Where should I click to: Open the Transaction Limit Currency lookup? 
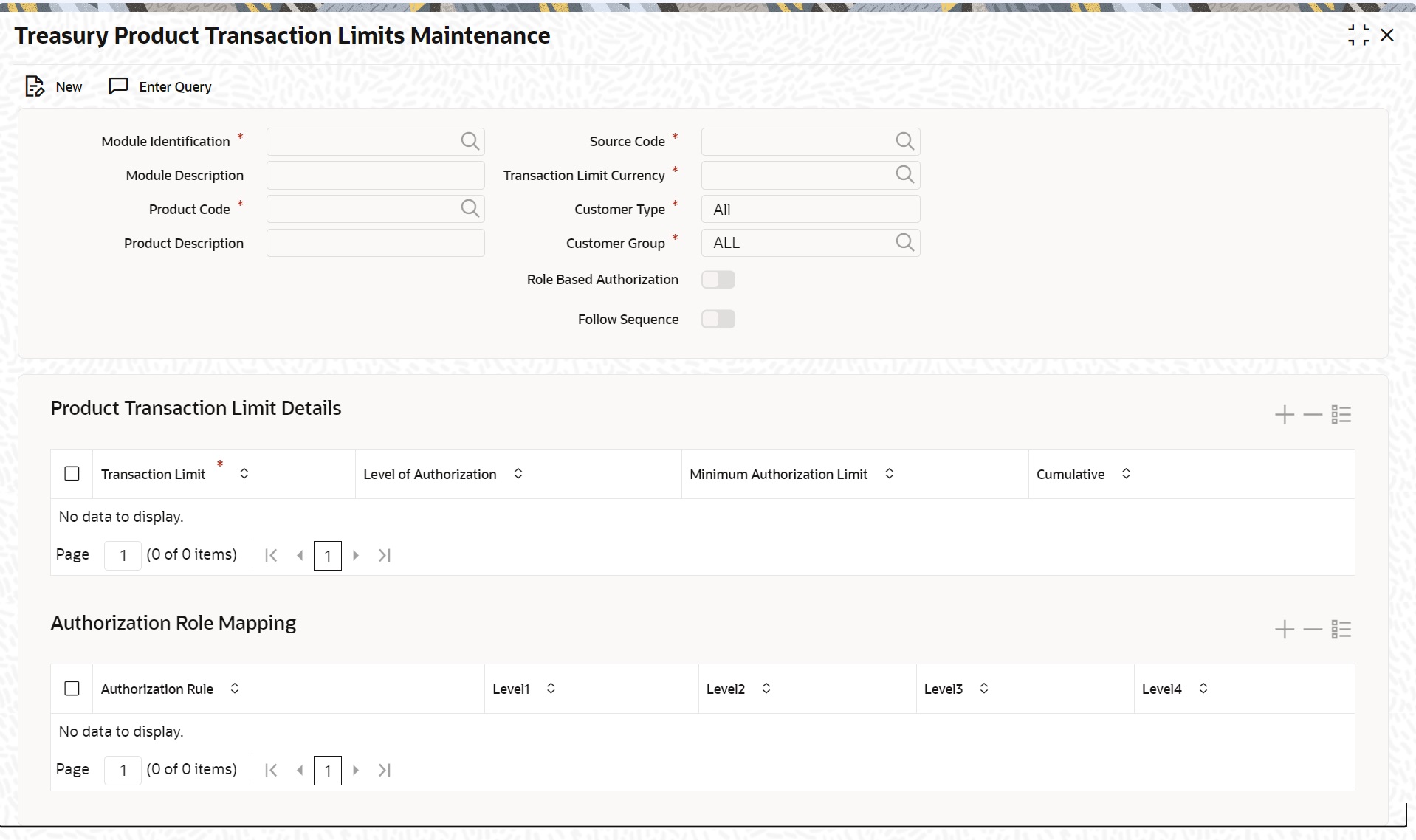point(906,175)
